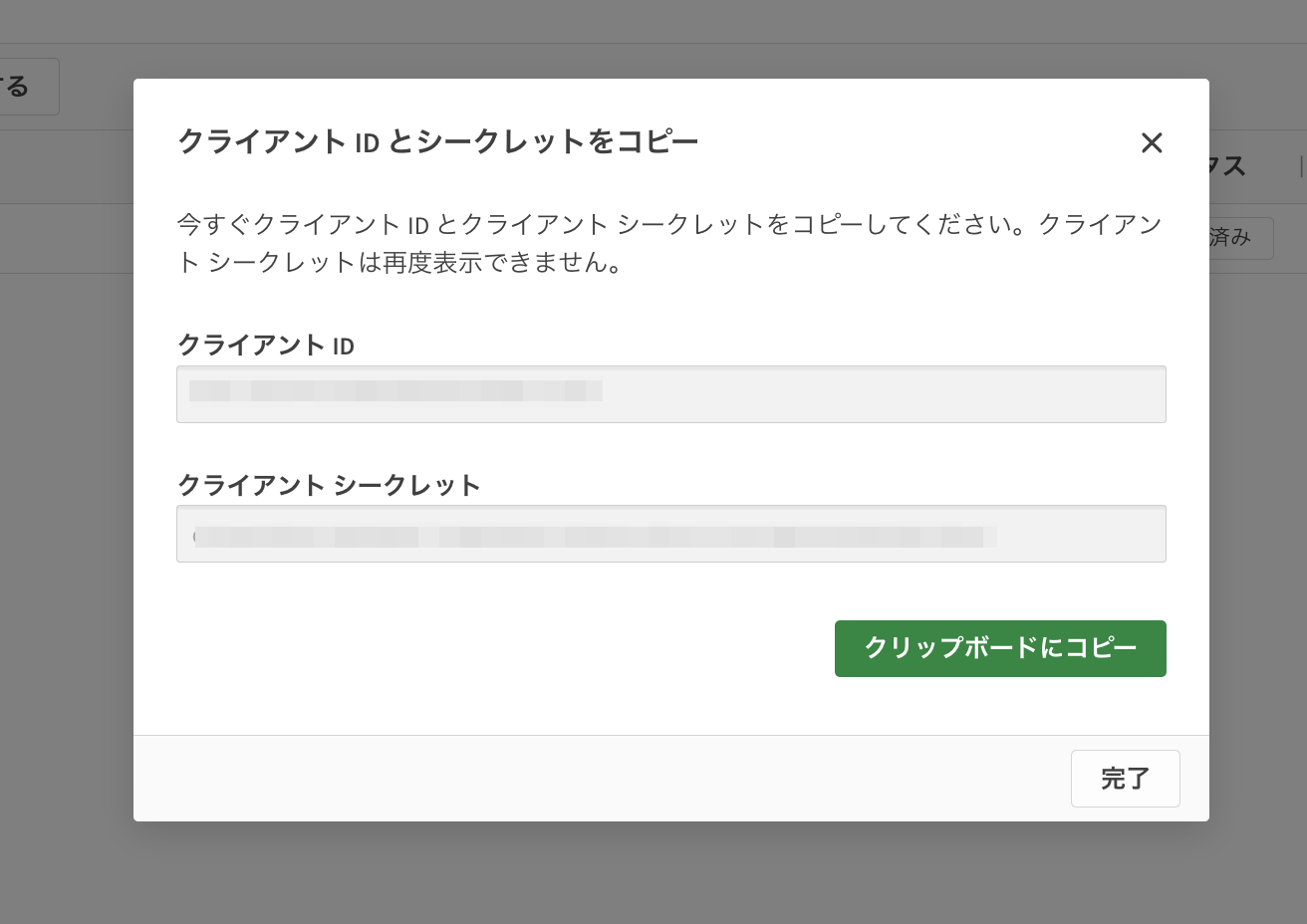Click the dialog footer beside 完了

[x=598, y=779]
